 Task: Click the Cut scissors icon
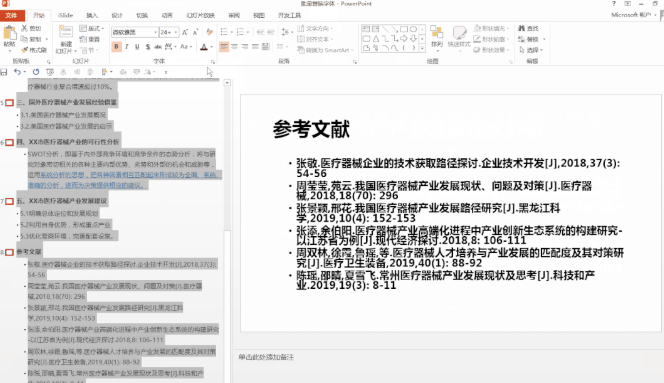point(25,28)
